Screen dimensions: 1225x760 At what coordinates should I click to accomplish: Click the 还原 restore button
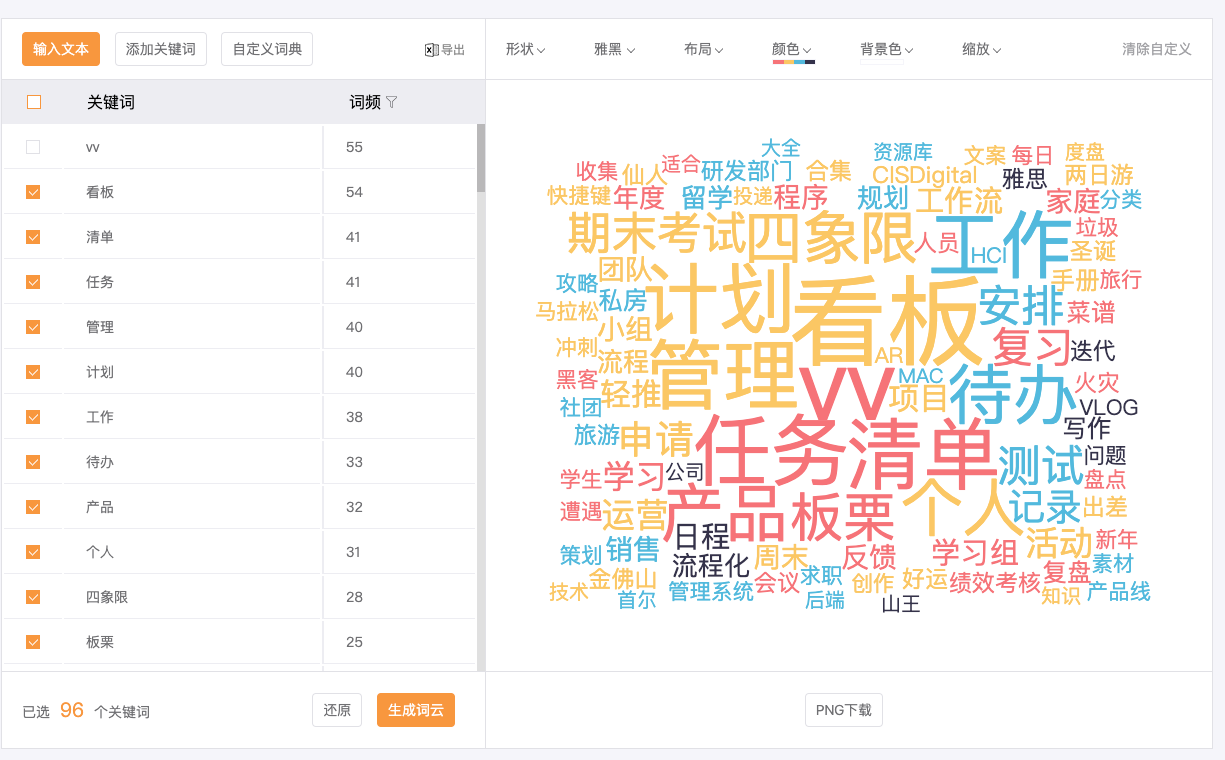(337, 710)
